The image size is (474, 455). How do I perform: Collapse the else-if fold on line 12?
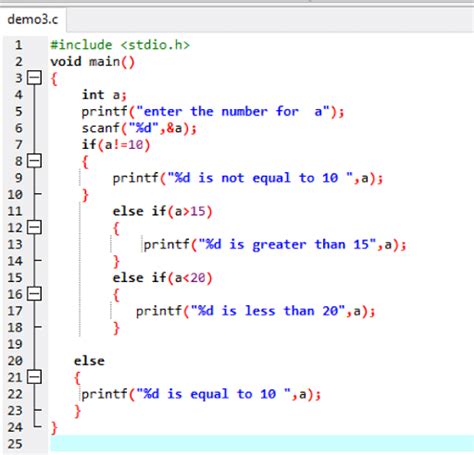point(34,227)
